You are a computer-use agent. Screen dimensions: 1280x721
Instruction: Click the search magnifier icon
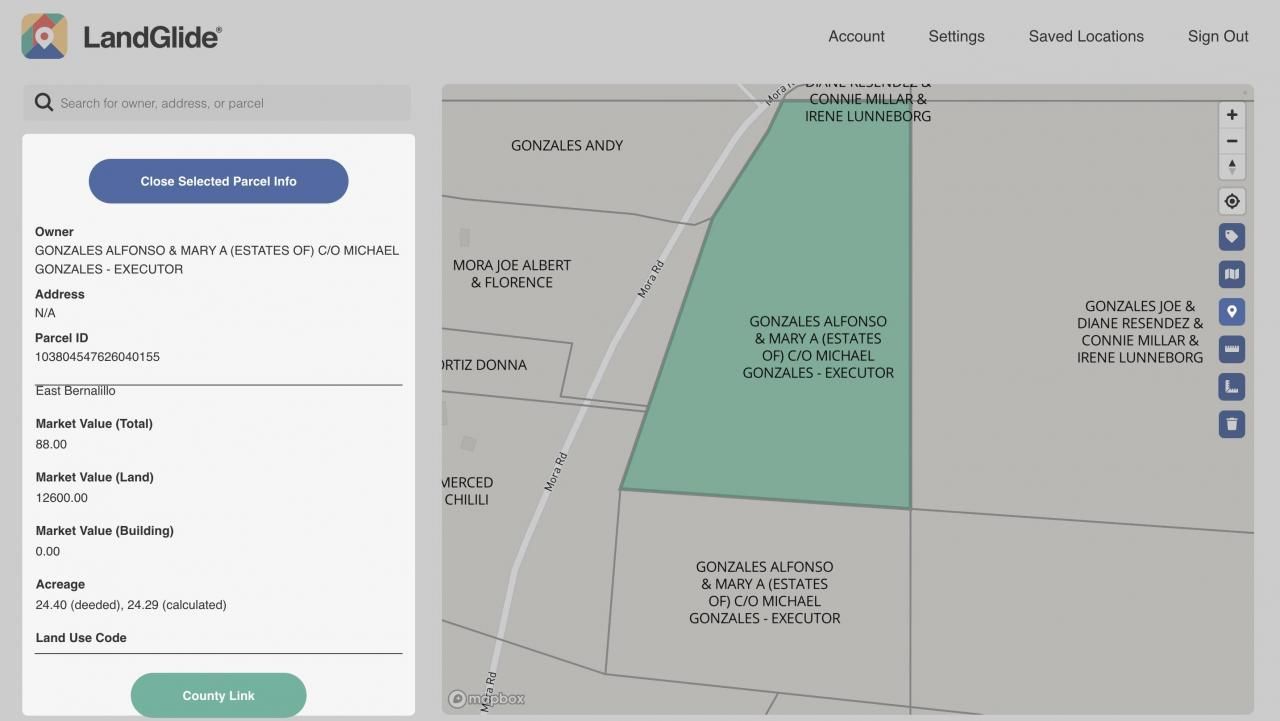44,103
